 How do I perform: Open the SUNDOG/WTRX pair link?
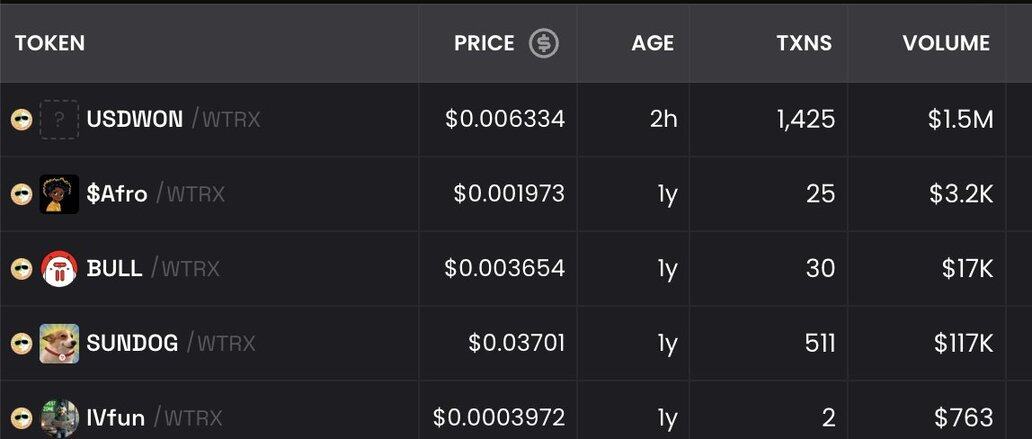click(171, 343)
